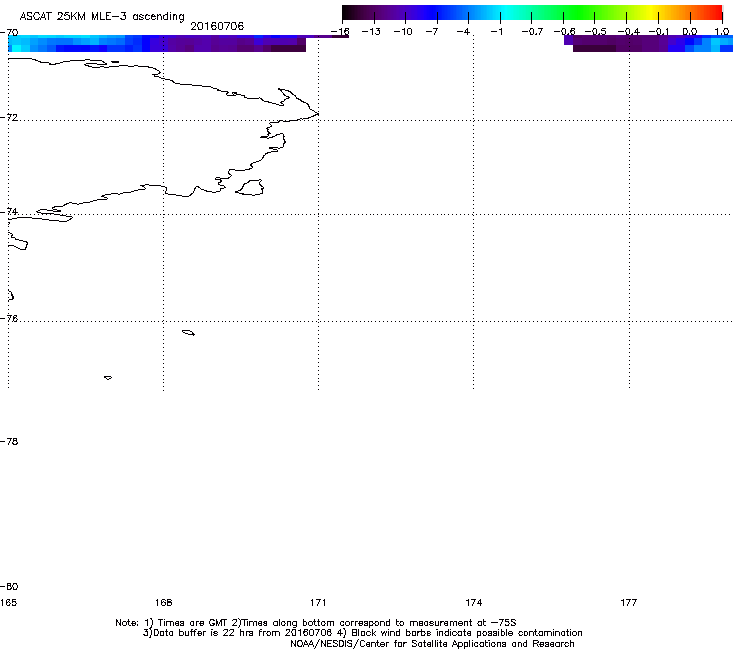Click the cape tip at 171E, -72
The image size is (740, 650).
coord(318,114)
